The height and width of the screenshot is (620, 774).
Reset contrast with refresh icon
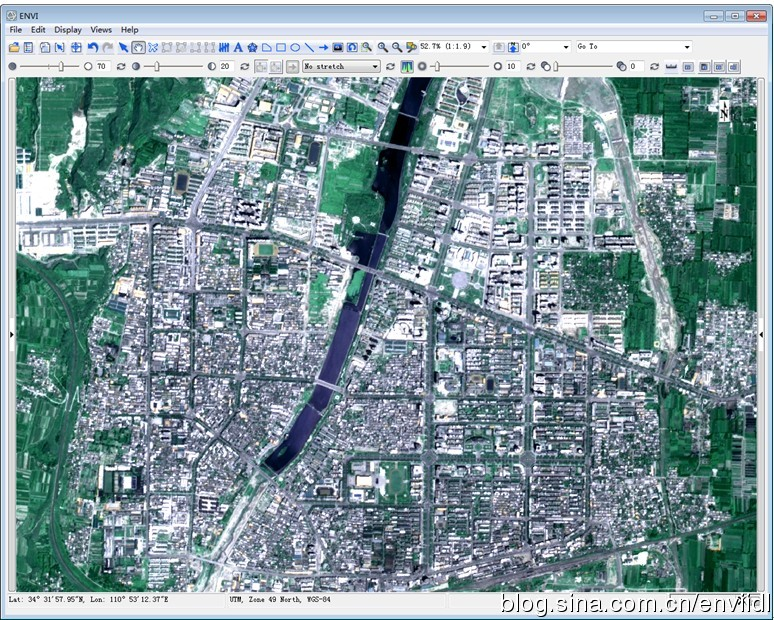coord(244,66)
